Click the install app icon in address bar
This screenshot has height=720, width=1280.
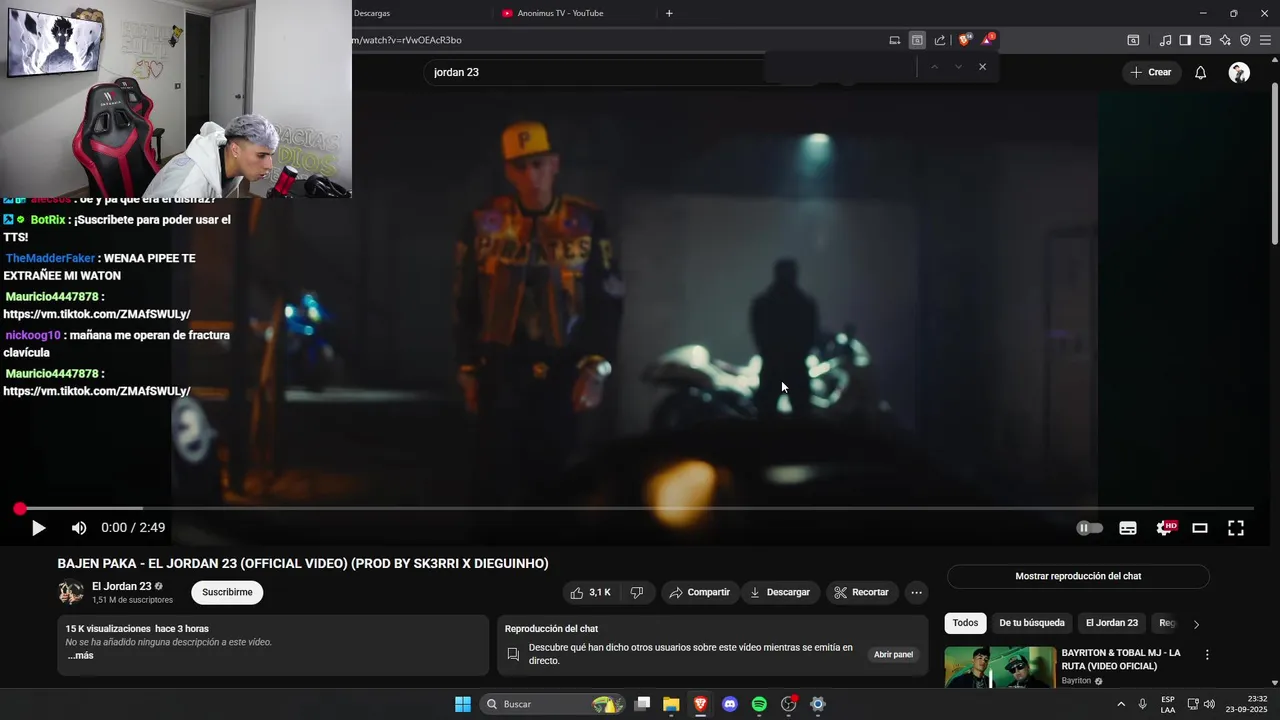[895, 40]
